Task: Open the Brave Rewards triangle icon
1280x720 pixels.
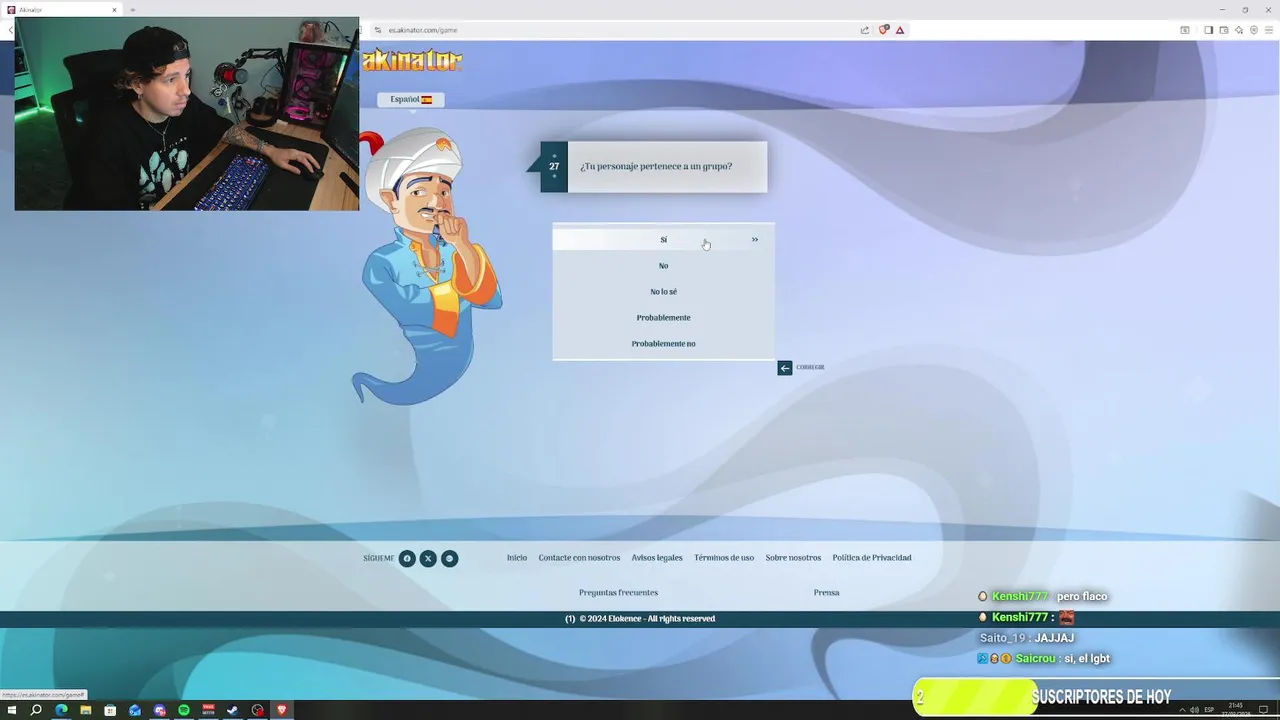Action: click(x=900, y=30)
